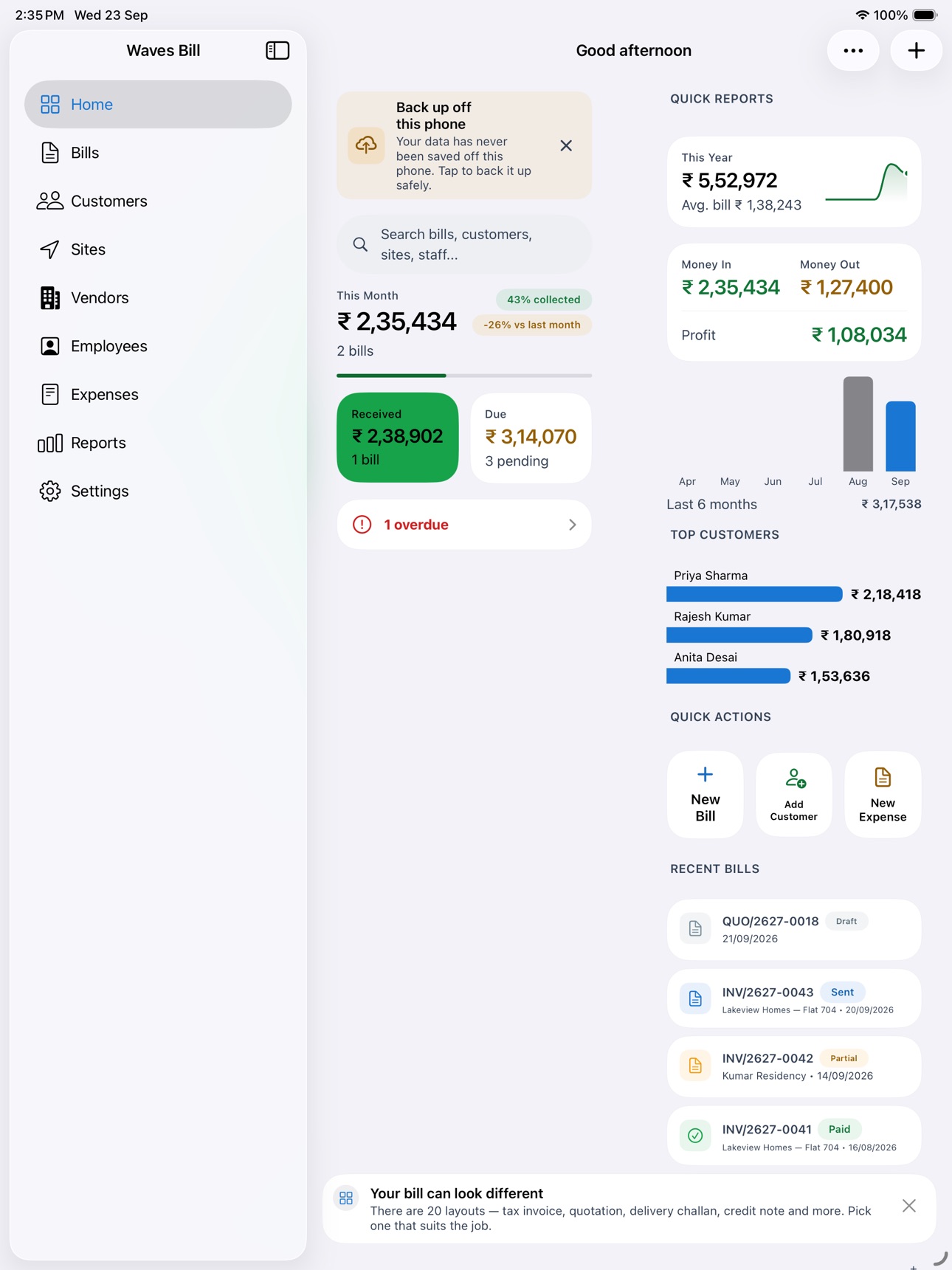Viewport: 952px width, 1270px height.
Task: Click the search magnifier icon
Action: click(360, 244)
